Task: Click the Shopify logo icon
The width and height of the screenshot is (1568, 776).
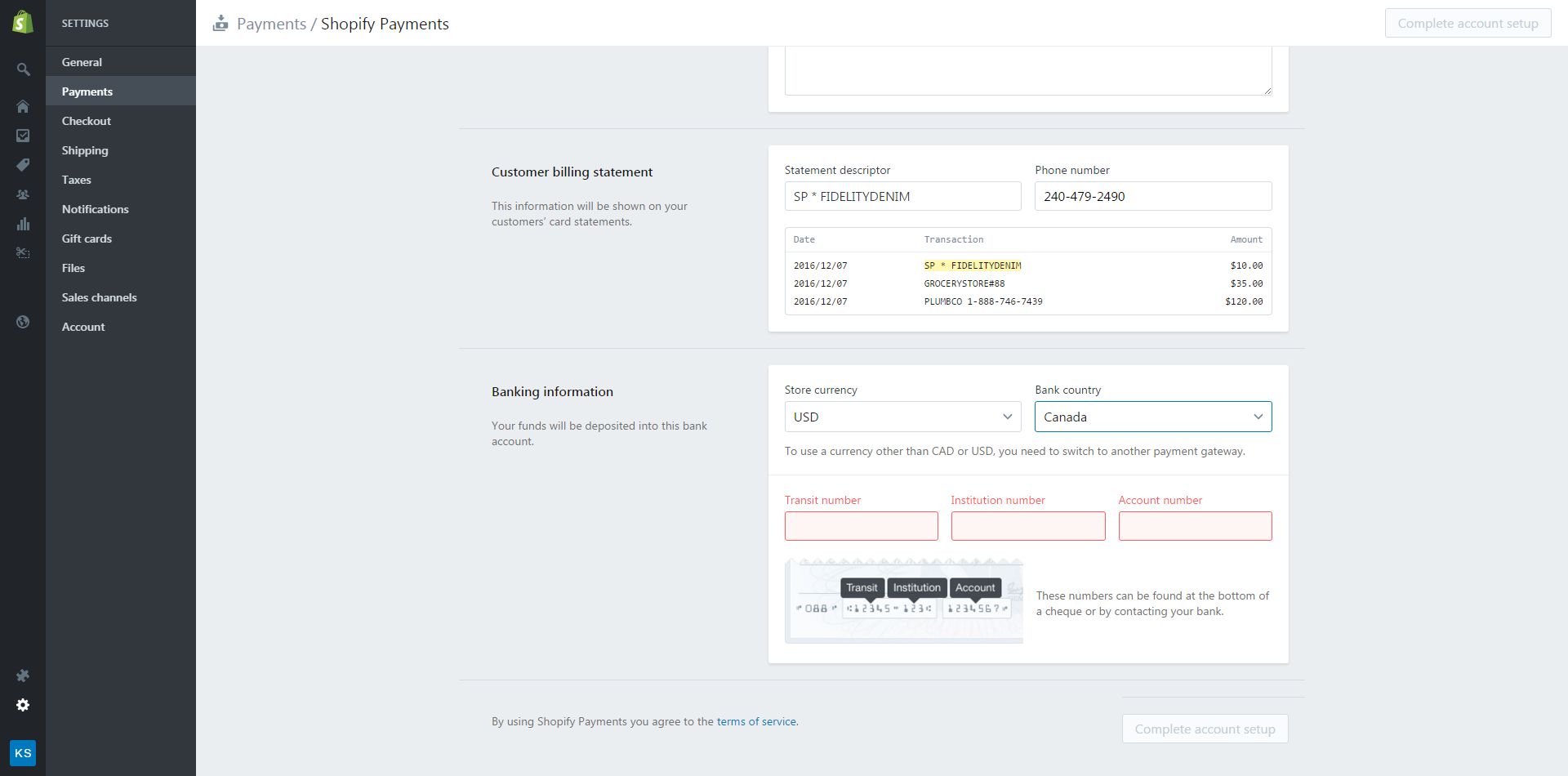Action: click(x=23, y=22)
